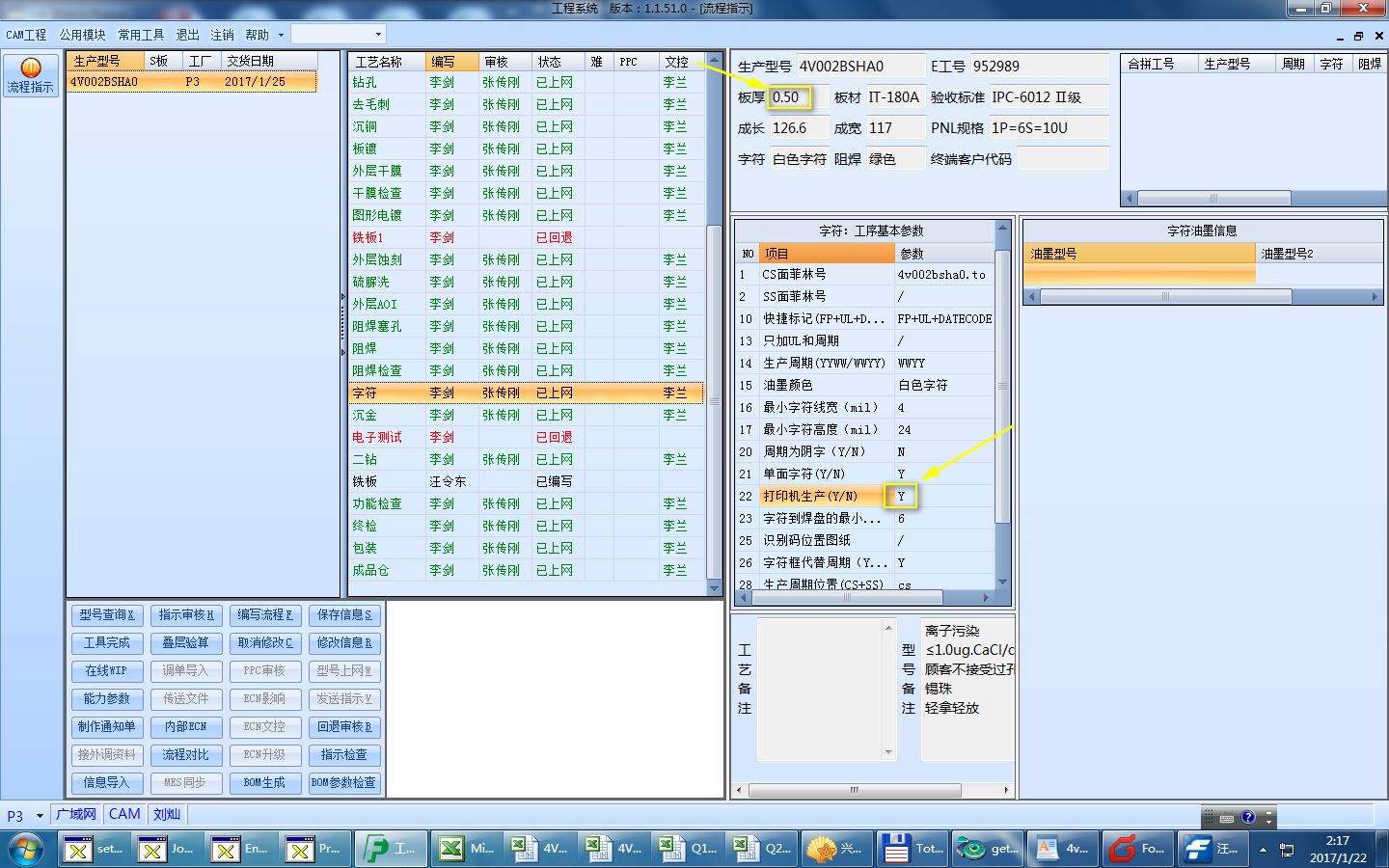This screenshot has height=868, width=1389.
Task: Click the 工艺名称 column header
Action: [388, 62]
